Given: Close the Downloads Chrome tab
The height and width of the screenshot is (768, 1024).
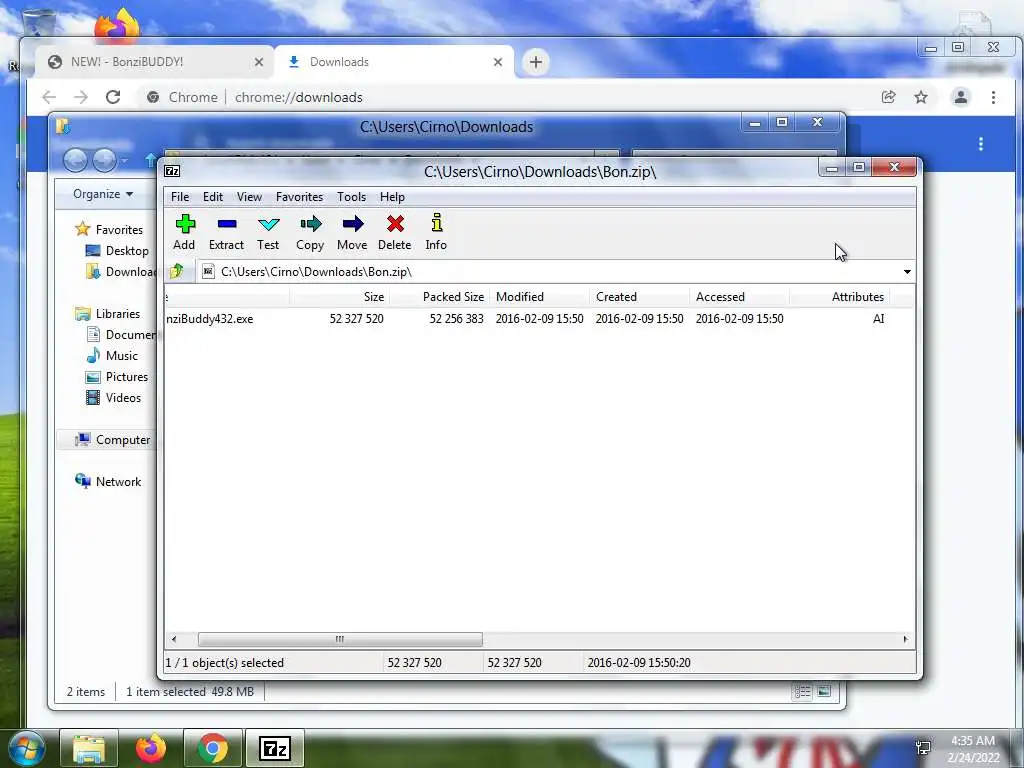Looking at the screenshot, I should [498, 62].
